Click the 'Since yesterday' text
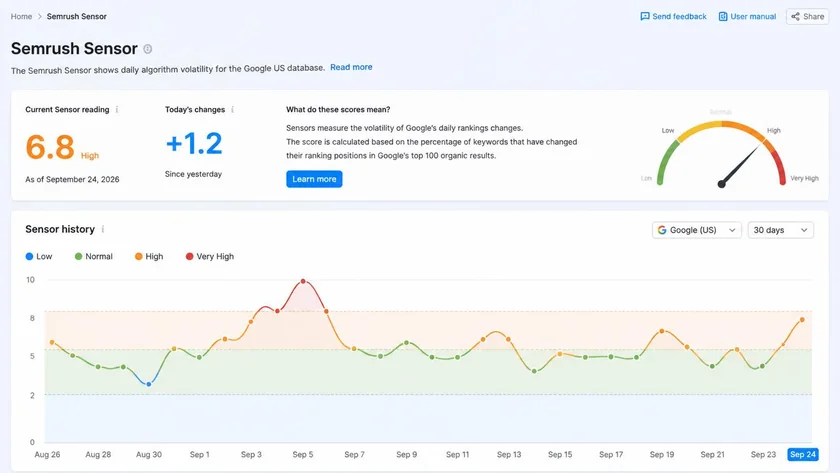Screen dimensions: 840x473 pyautogui.click(x=193, y=174)
